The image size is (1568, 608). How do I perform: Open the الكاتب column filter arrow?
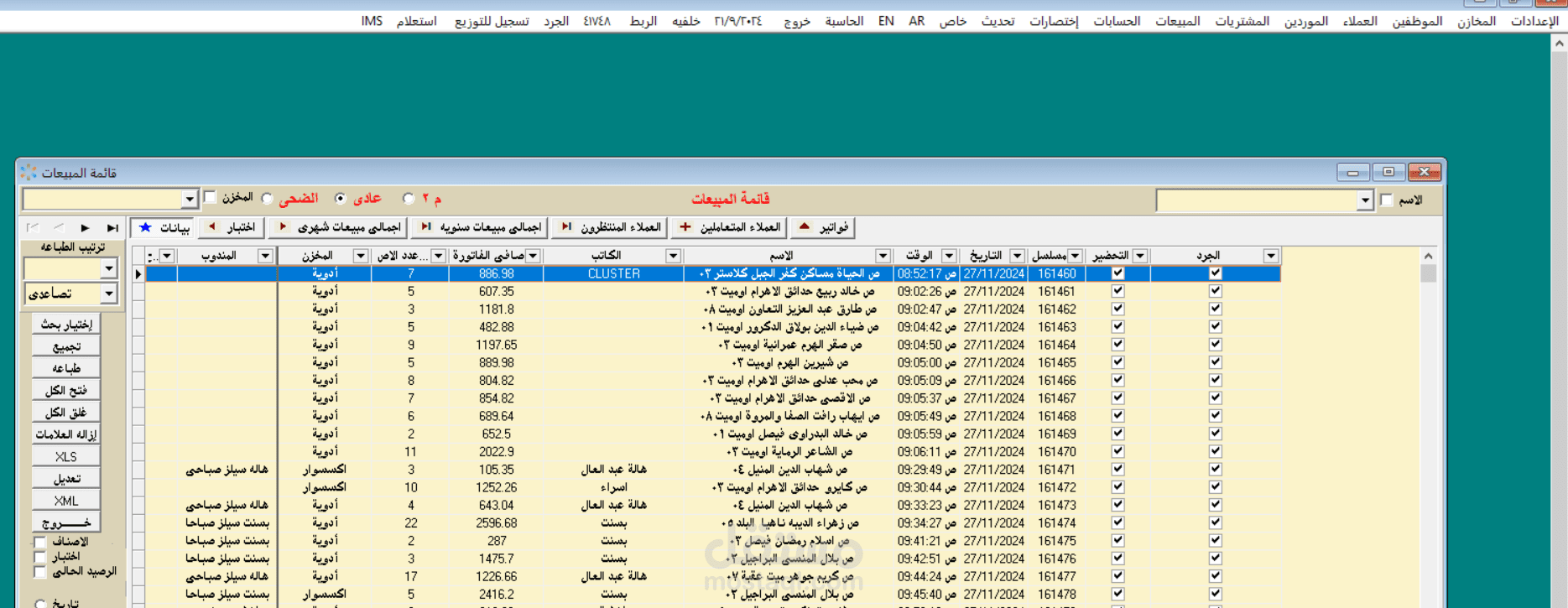pyautogui.click(x=673, y=256)
